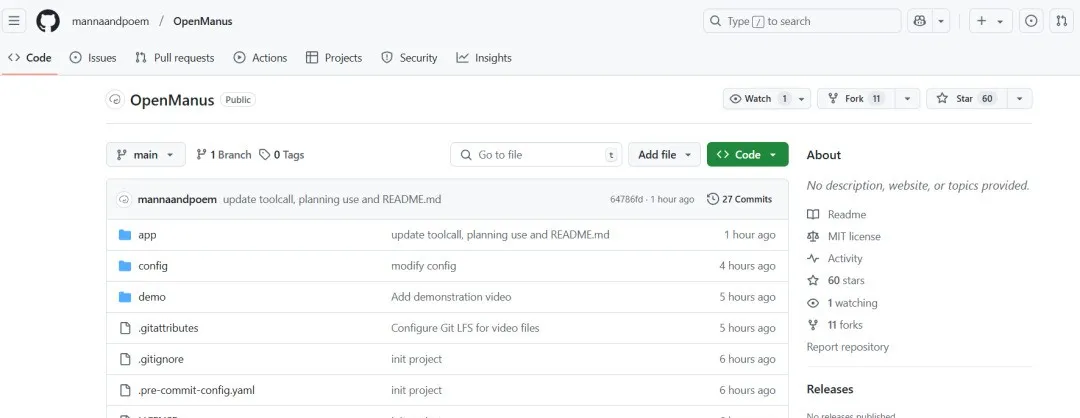The image size is (1080, 418).
Task: View commit history via 27 Commits
Action: (740, 199)
